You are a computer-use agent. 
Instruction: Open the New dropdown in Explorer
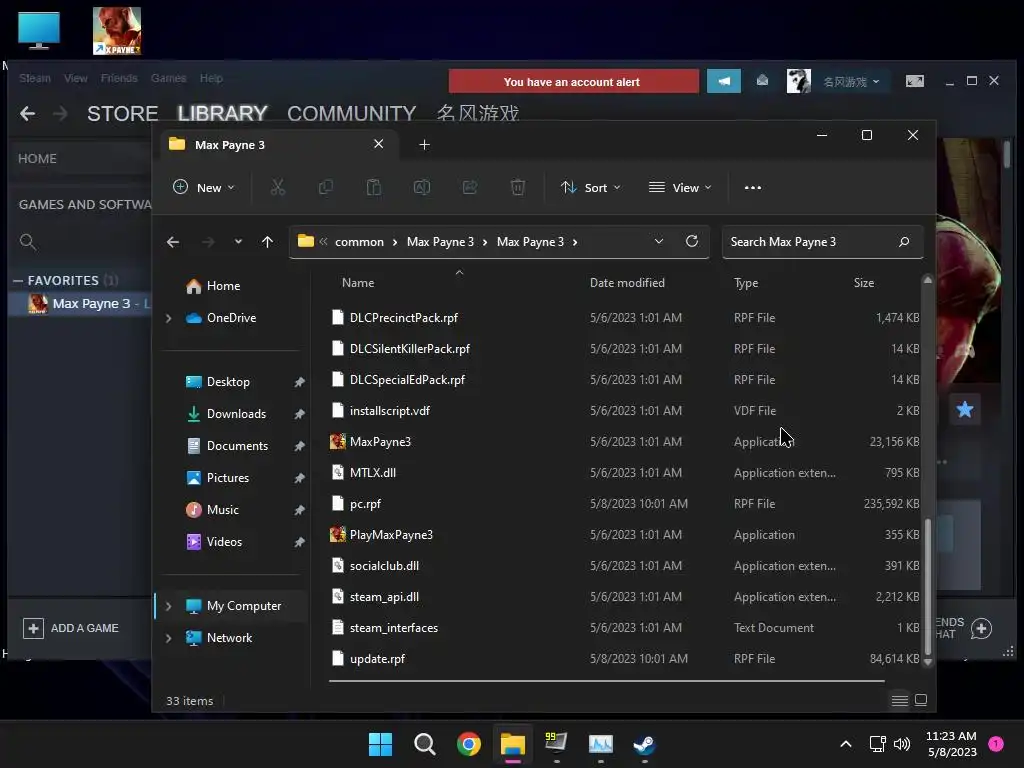point(203,187)
